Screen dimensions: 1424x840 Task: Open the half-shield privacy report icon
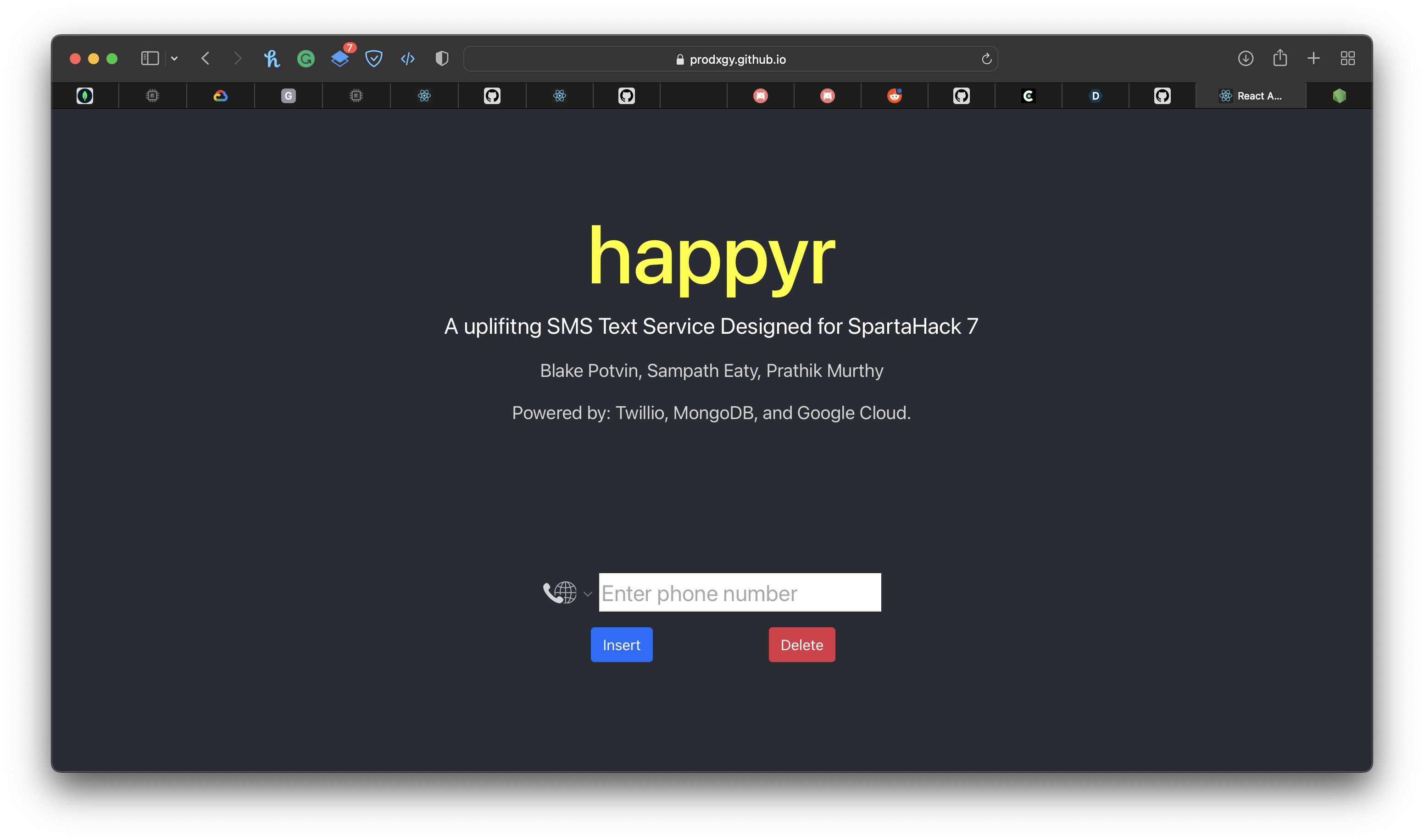[x=442, y=59]
